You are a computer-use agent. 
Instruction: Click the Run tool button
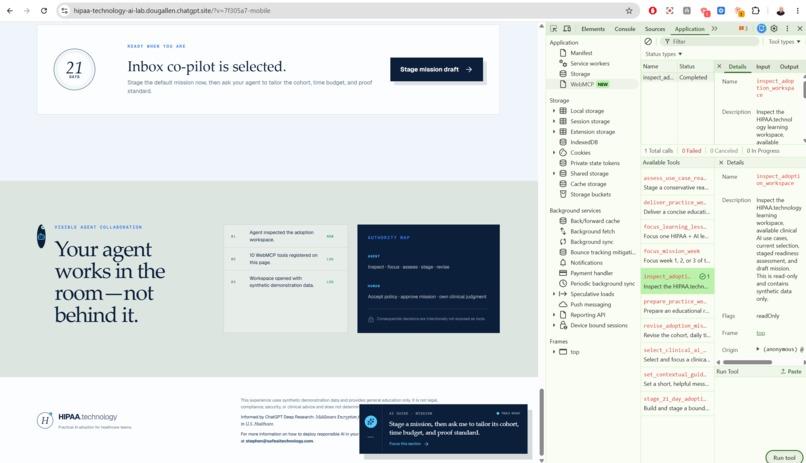784,457
